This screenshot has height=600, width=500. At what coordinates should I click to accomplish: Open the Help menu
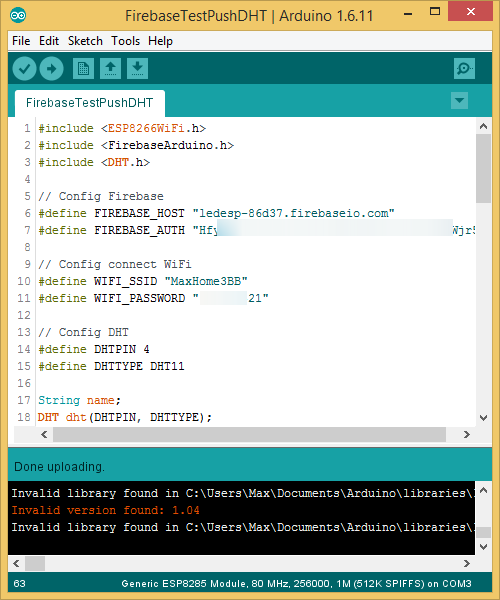160,41
